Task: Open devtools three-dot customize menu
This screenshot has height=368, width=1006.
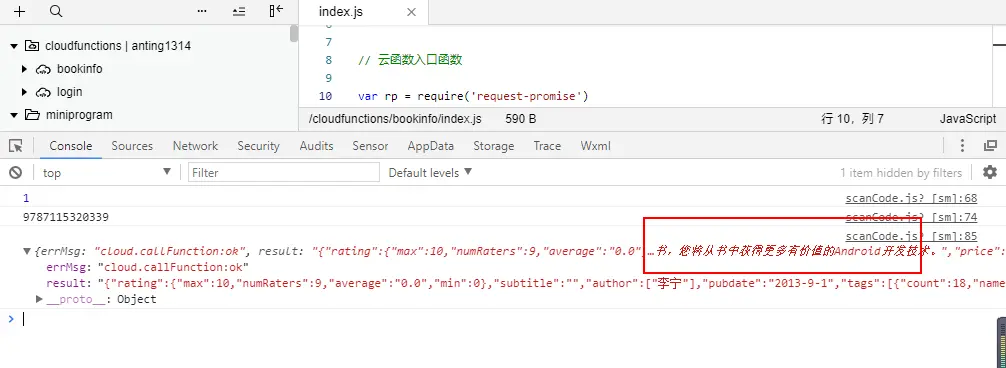Action: (962, 146)
